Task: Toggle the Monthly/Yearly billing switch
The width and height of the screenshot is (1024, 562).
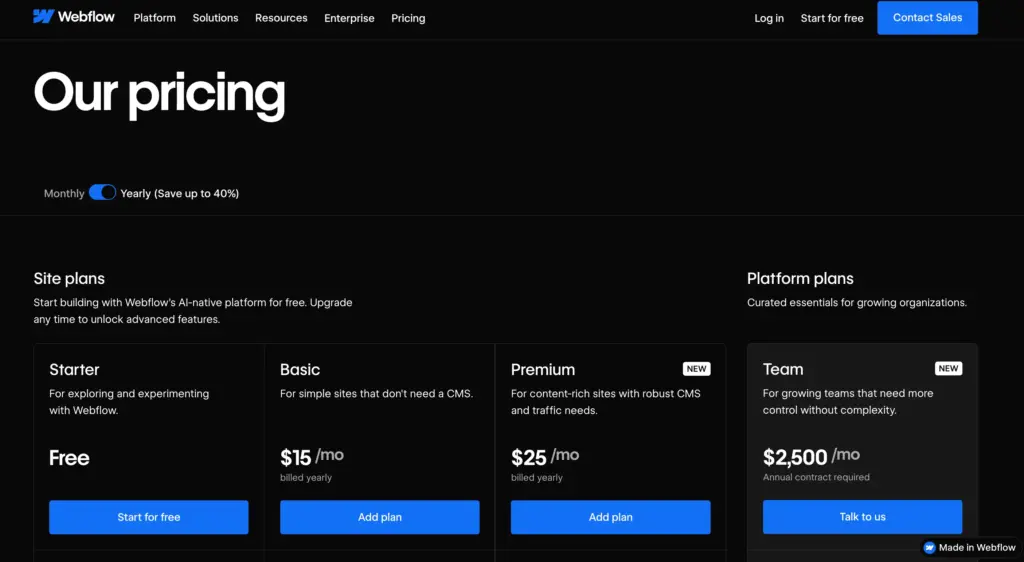Action: 103,193
